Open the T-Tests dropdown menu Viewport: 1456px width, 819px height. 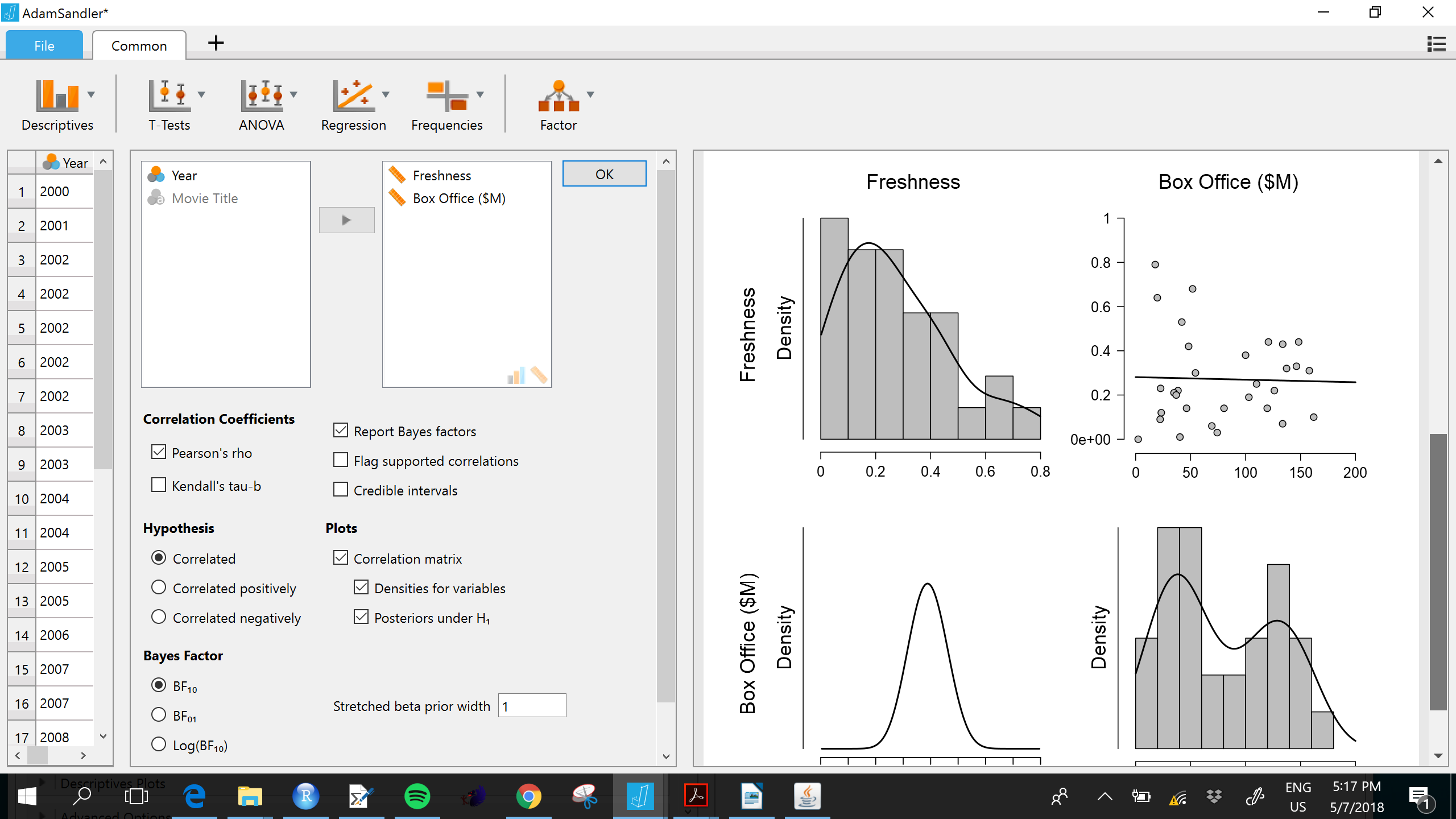tap(202, 95)
